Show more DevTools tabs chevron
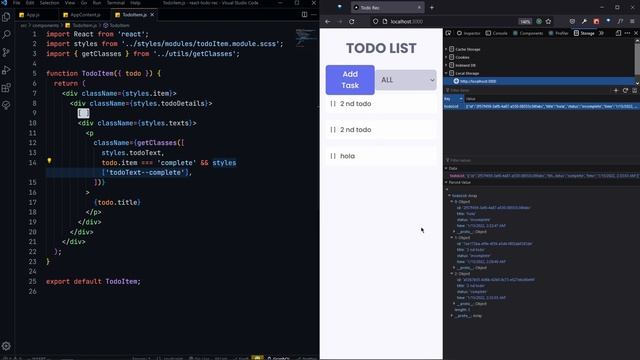The height and width of the screenshot is (360, 640). 601,33
